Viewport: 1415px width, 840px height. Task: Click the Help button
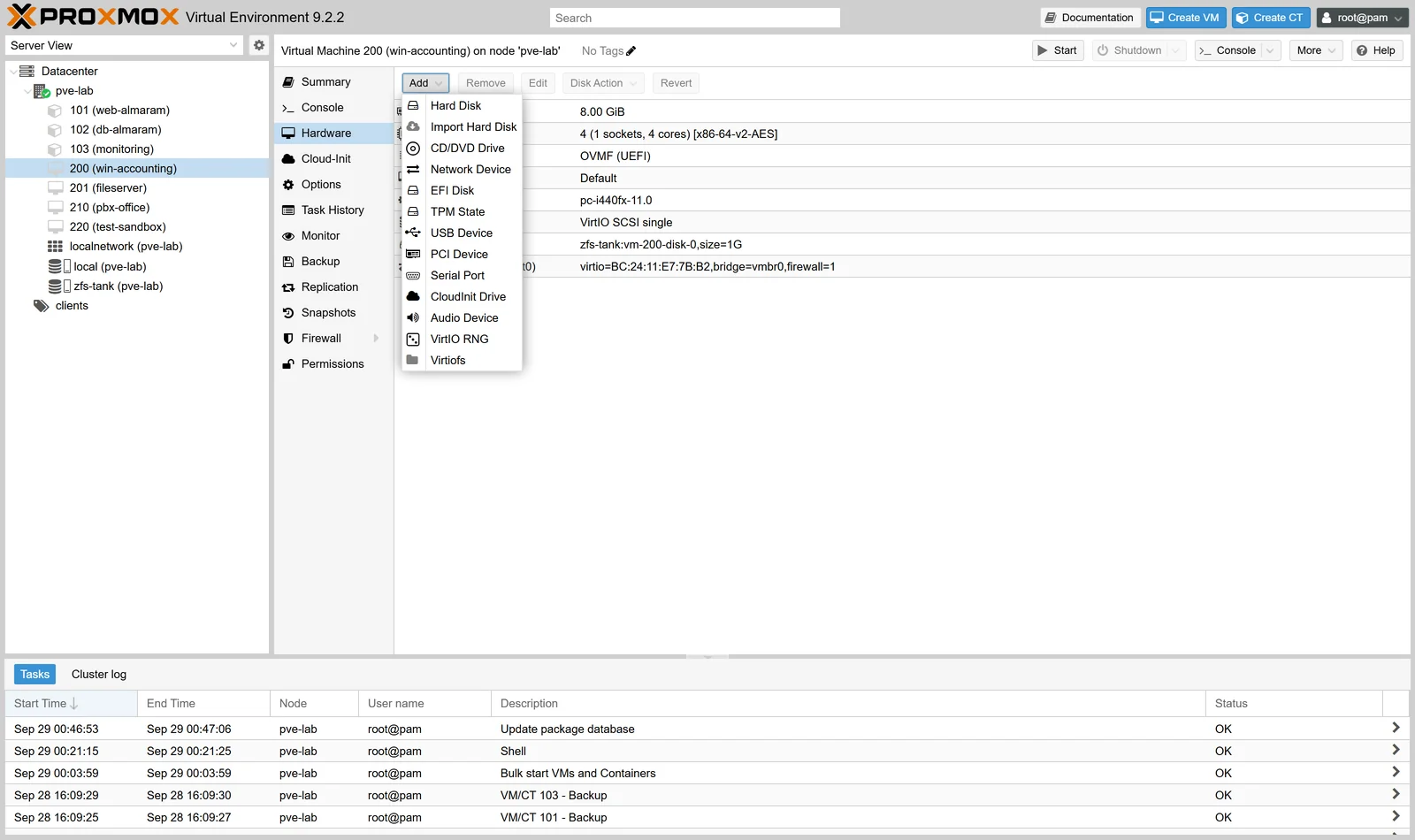click(1376, 50)
